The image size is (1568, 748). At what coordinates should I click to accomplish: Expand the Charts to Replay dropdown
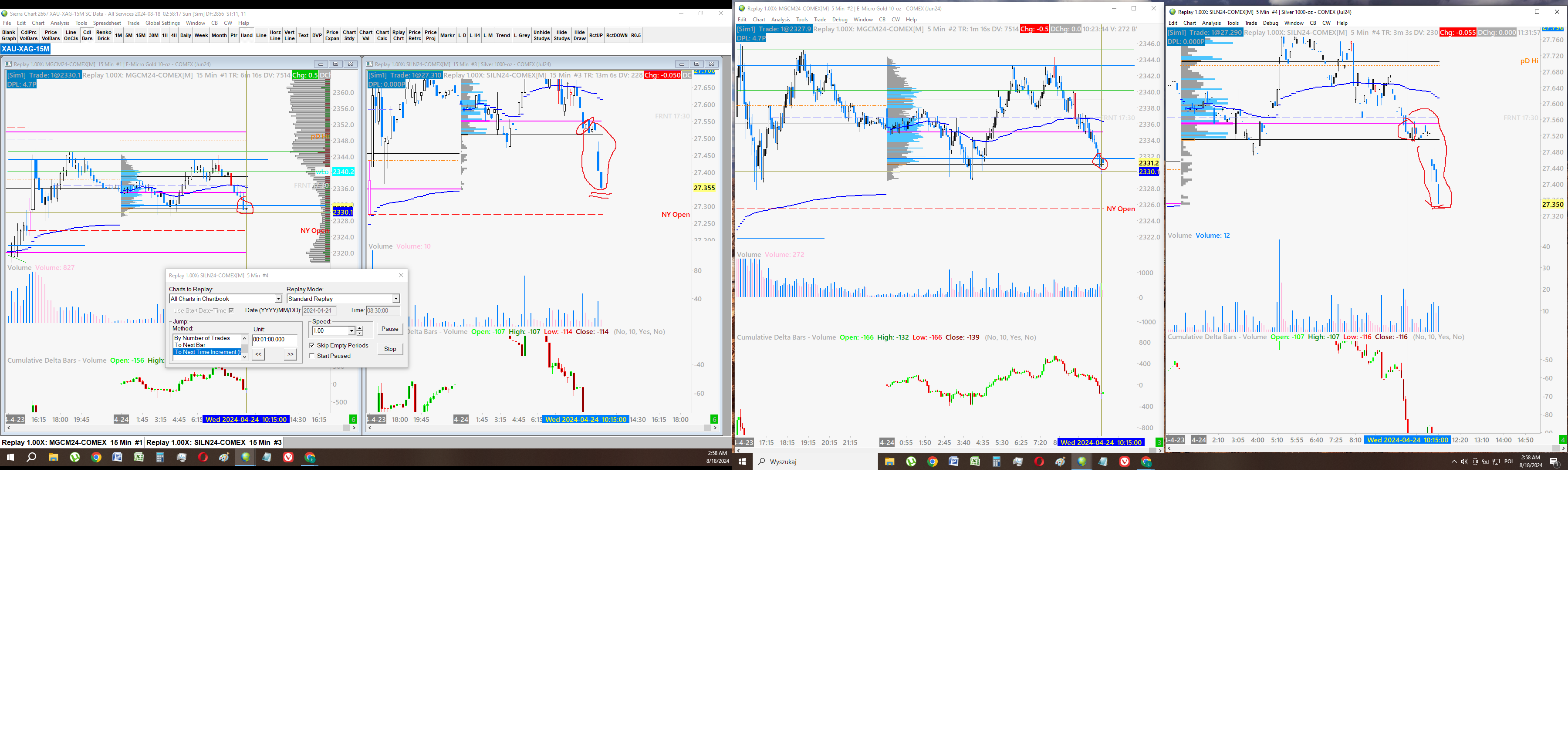pyautogui.click(x=278, y=299)
